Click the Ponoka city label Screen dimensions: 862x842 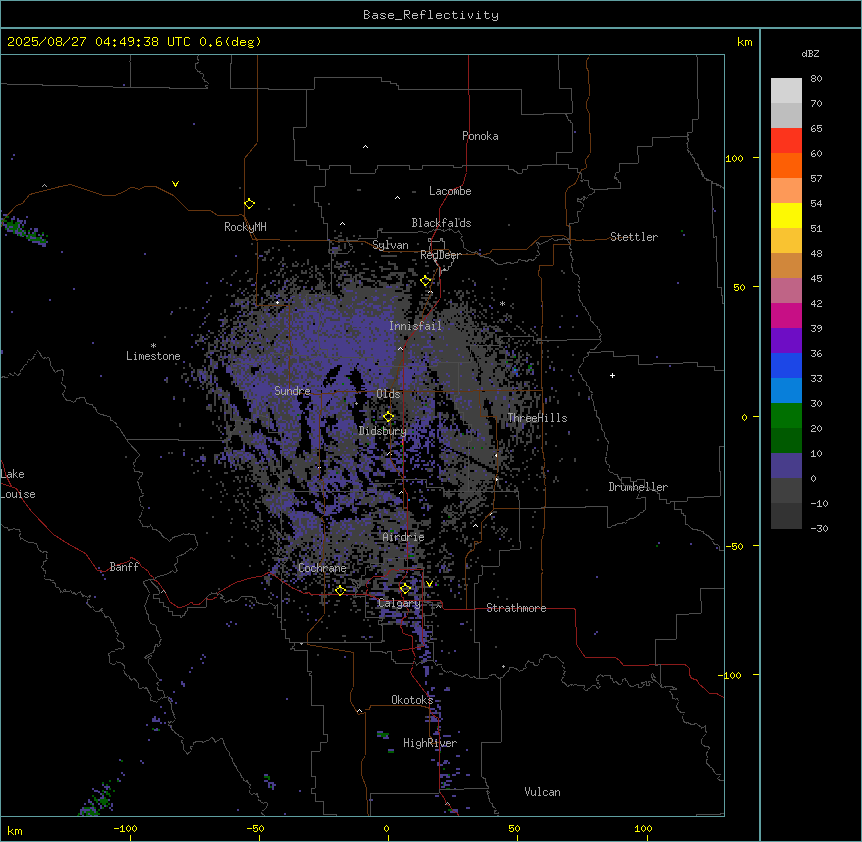(x=480, y=136)
